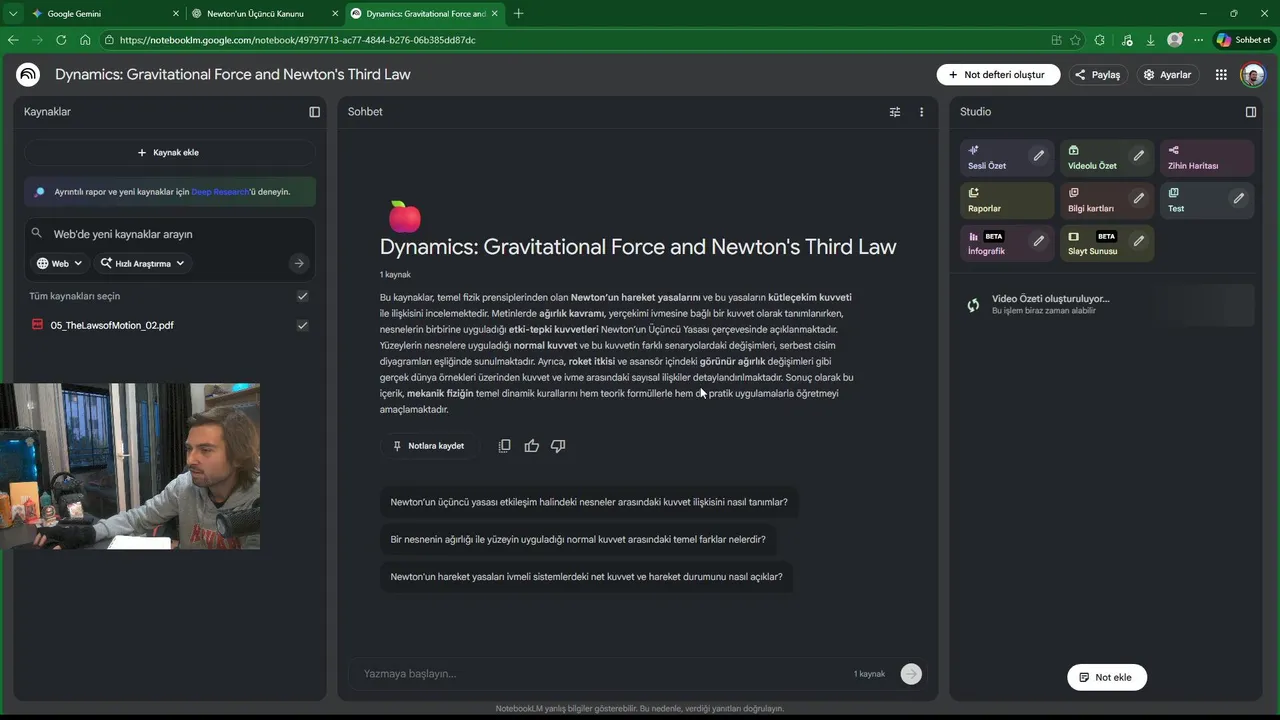1280x720 pixels.
Task: Go to browser home icon
Action: click(x=85, y=40)
